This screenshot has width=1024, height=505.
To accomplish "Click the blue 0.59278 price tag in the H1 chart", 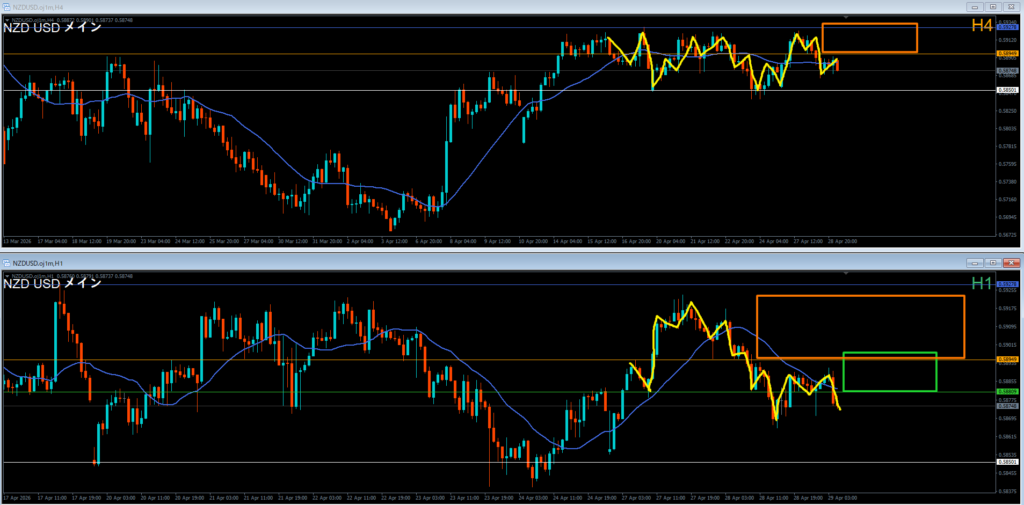I will coord(1006,285).
